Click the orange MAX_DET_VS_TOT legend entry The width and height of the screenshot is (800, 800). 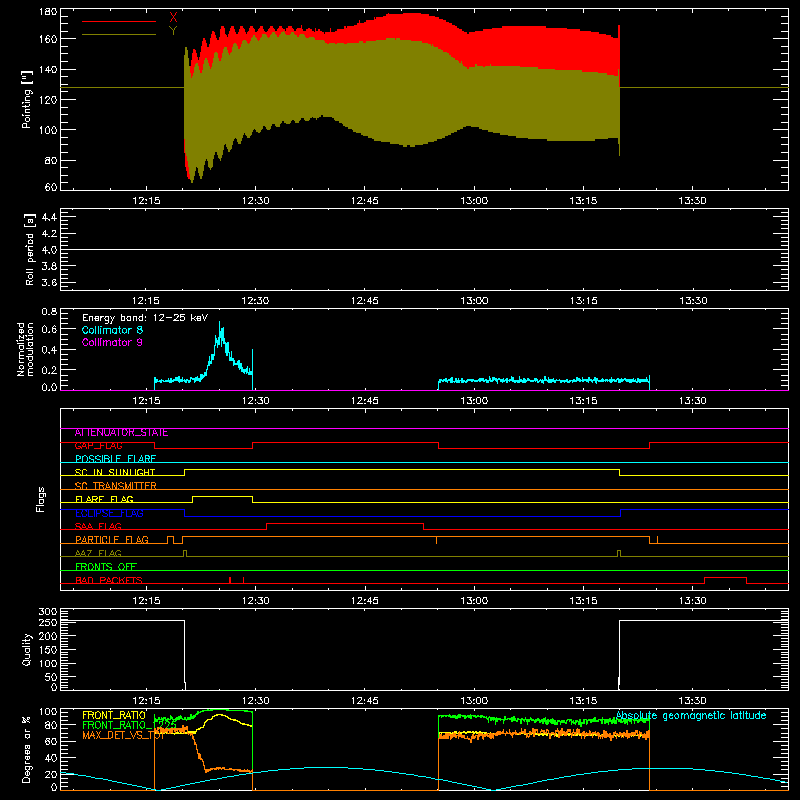click(123, 735)
